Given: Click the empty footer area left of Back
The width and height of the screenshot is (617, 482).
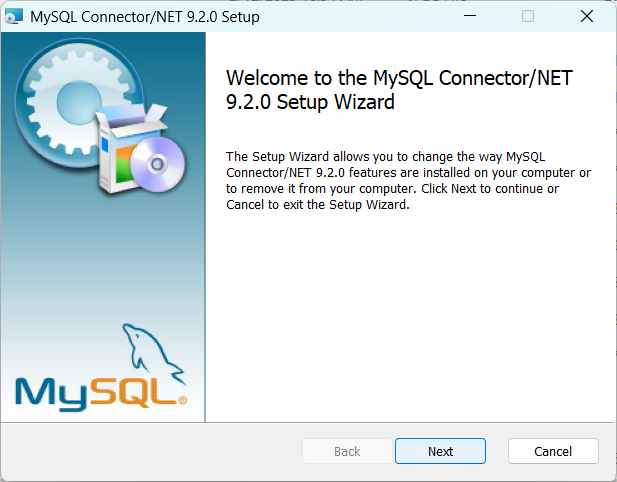Looking at the screenshot, I should 150,451.
